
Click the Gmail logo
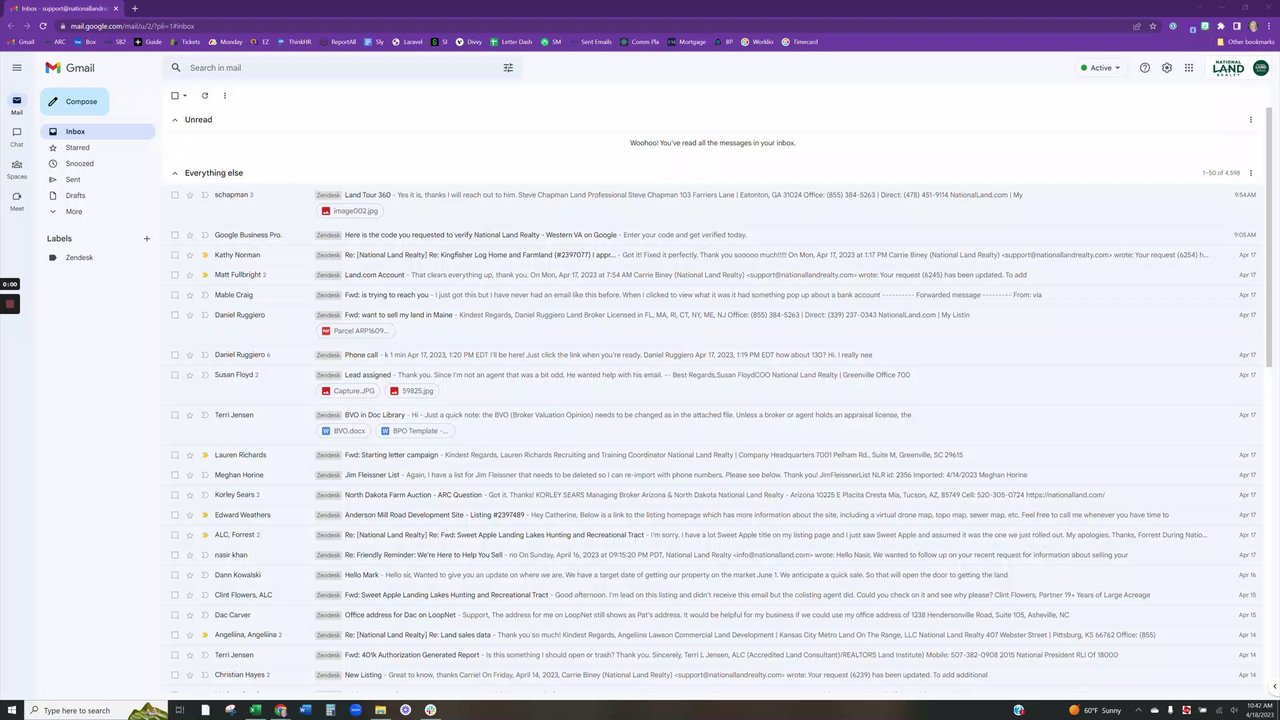pyautogui.click(x=70, y=67)
